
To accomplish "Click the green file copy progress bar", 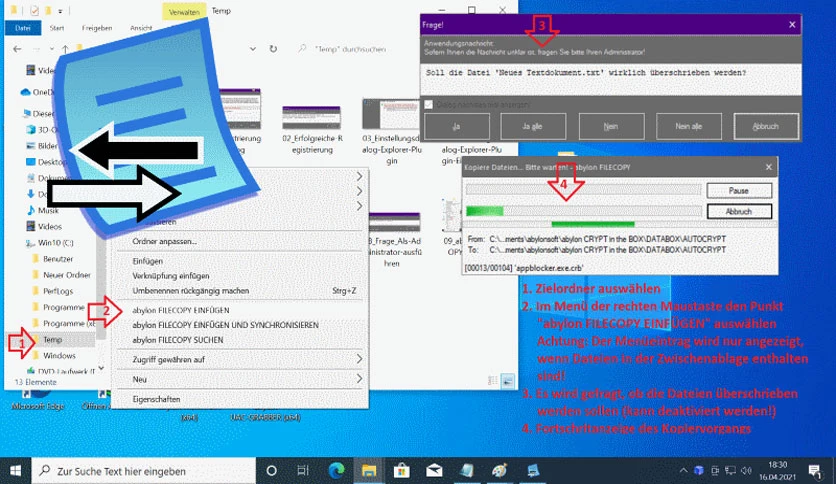I will click(584, 211).
